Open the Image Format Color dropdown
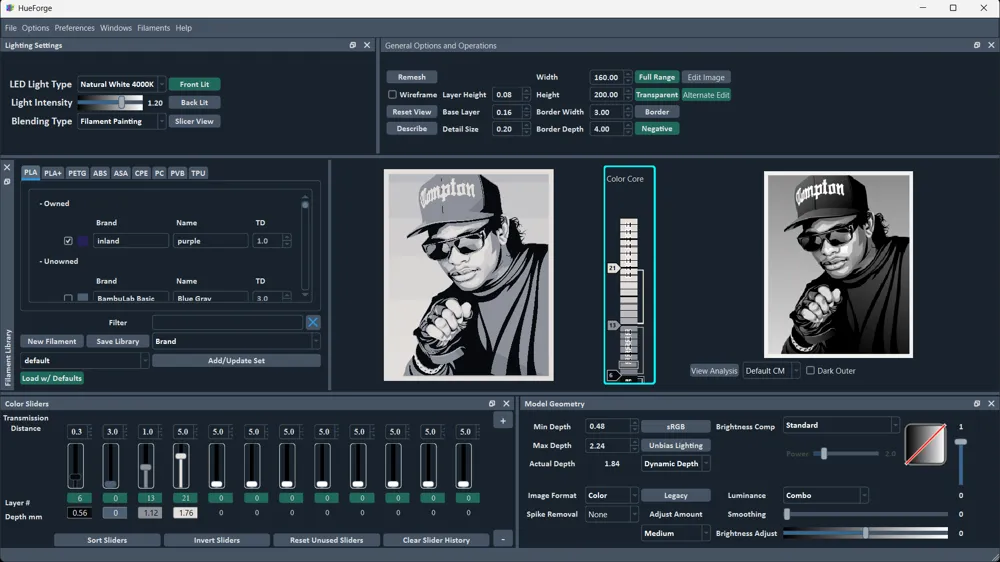The height and width of the screenshot is (562, 1000). pos(612,496)
